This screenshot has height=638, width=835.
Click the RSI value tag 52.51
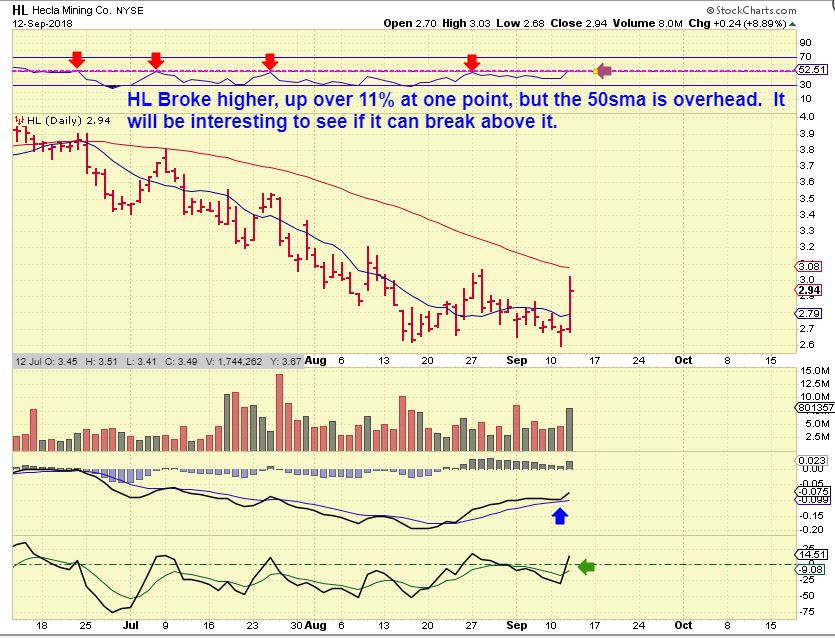tap(812, 70)
